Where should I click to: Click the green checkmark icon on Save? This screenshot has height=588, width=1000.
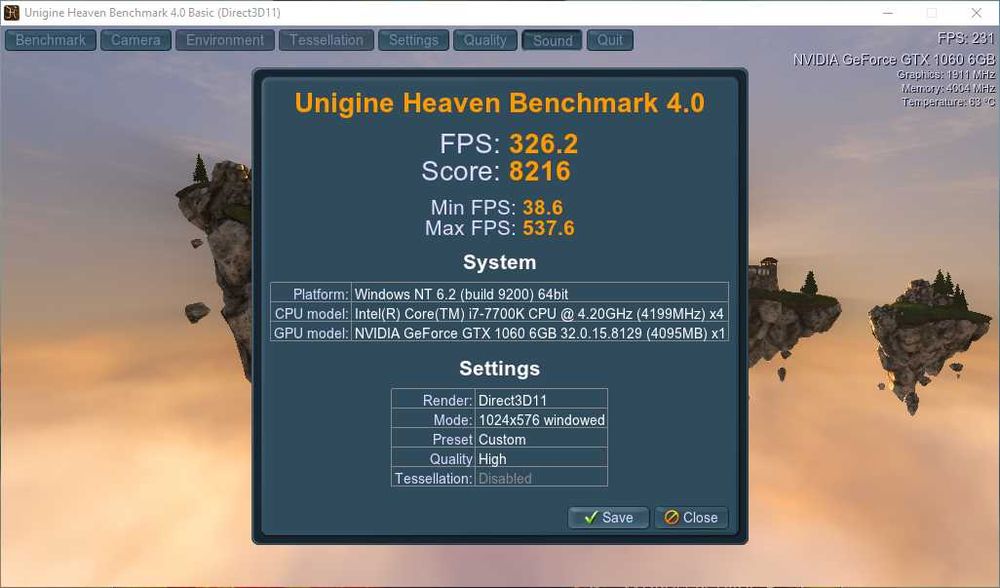point(591,517)
